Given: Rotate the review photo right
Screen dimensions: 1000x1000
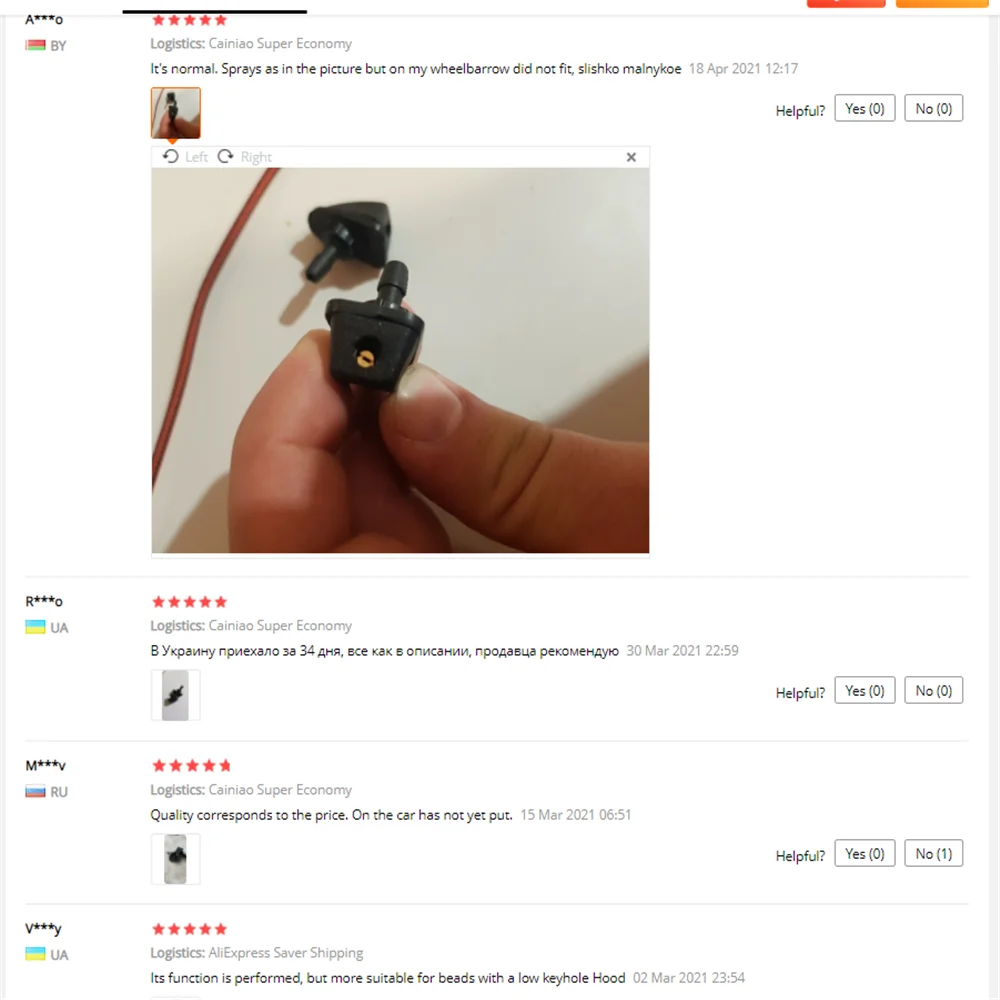Looking at the screenshot, I should pos(244,157).
